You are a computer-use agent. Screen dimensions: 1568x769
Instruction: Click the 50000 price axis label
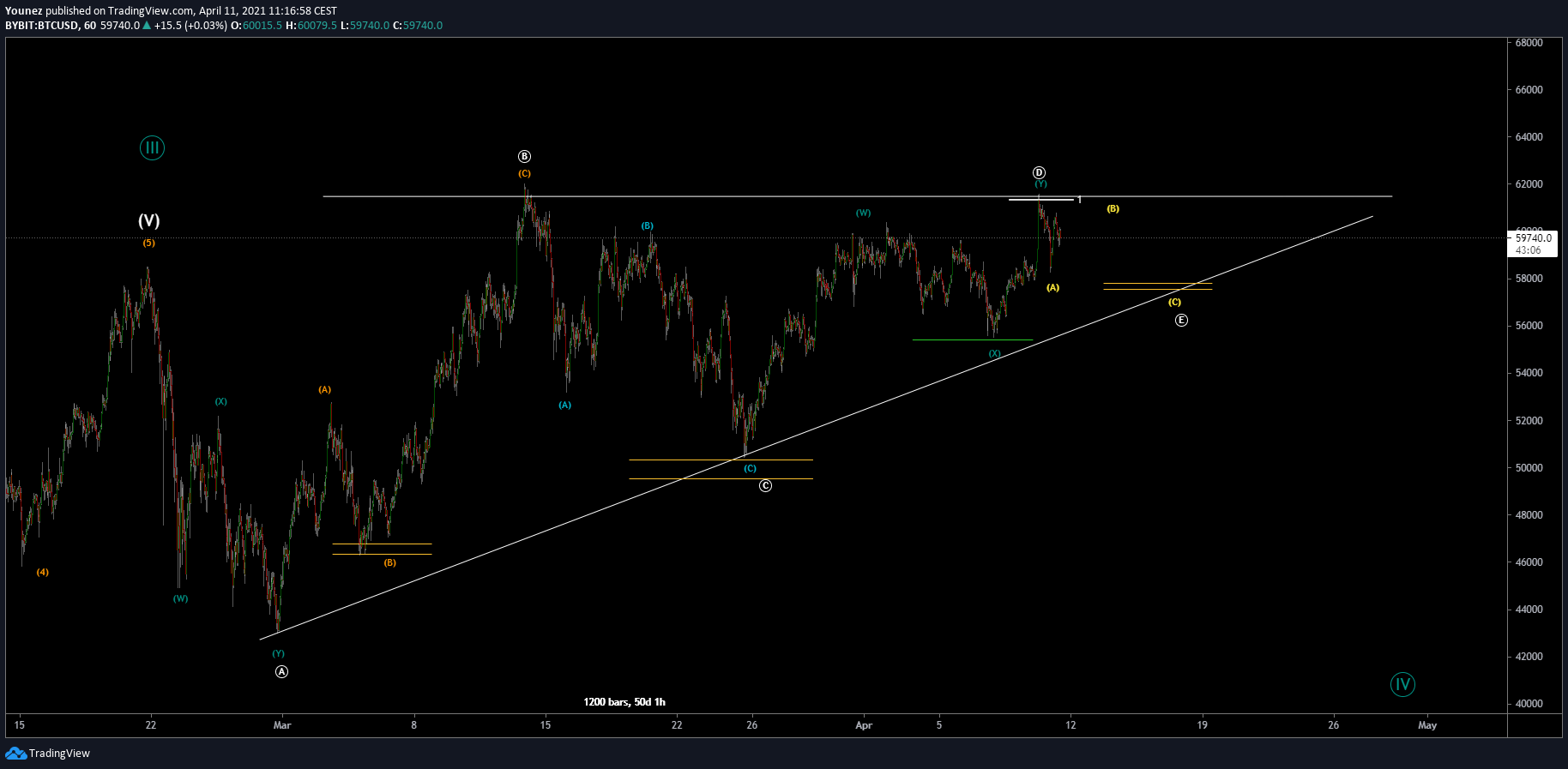pyautogui.click(x=1529, y=468)
